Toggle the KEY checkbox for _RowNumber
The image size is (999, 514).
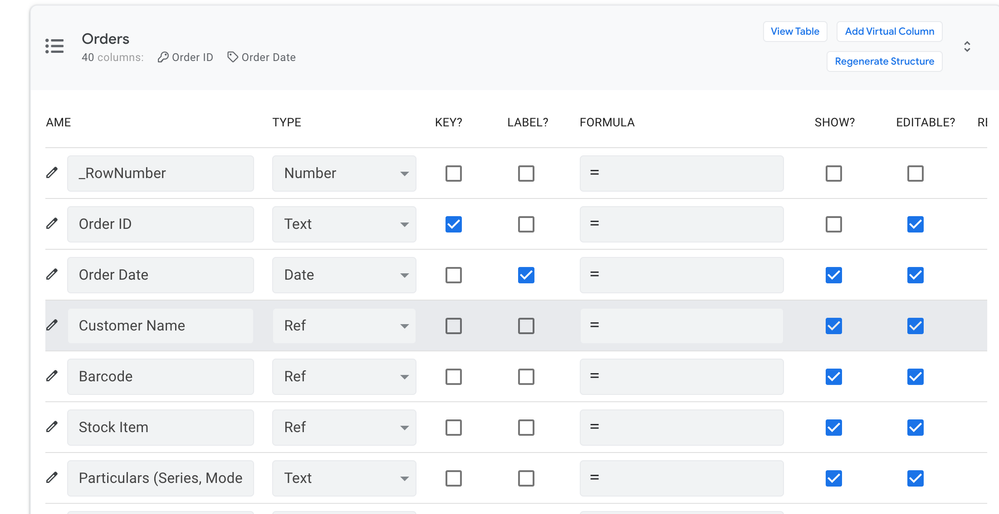click(x=454, y=173)
